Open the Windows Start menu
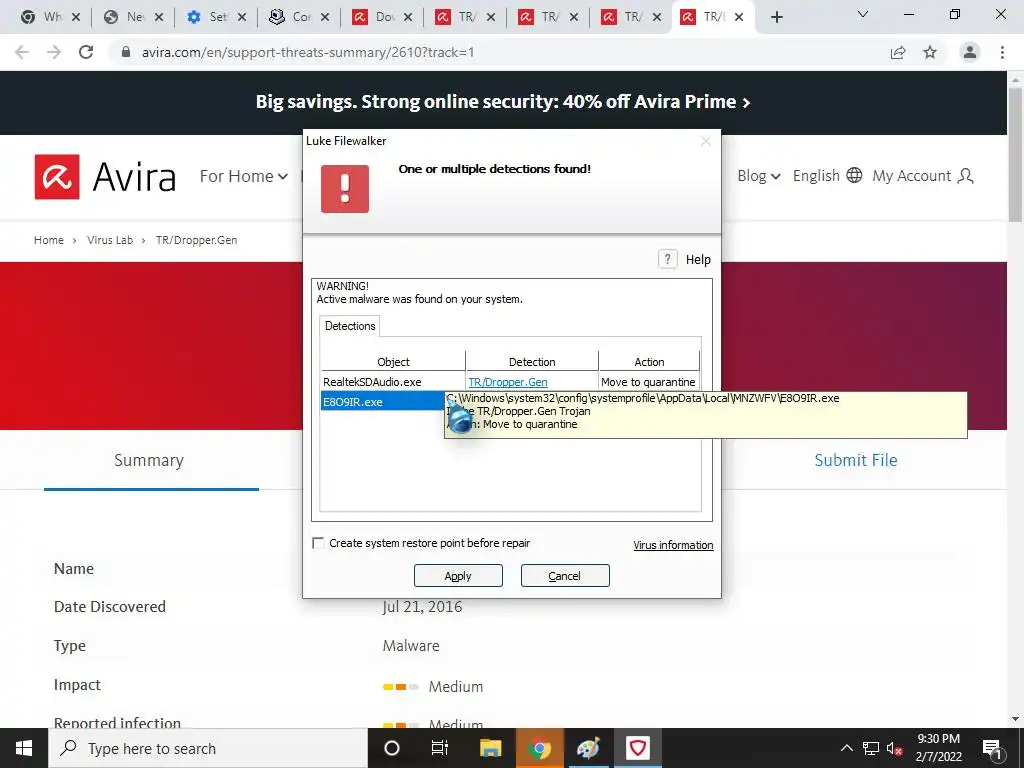 (24, 748)
